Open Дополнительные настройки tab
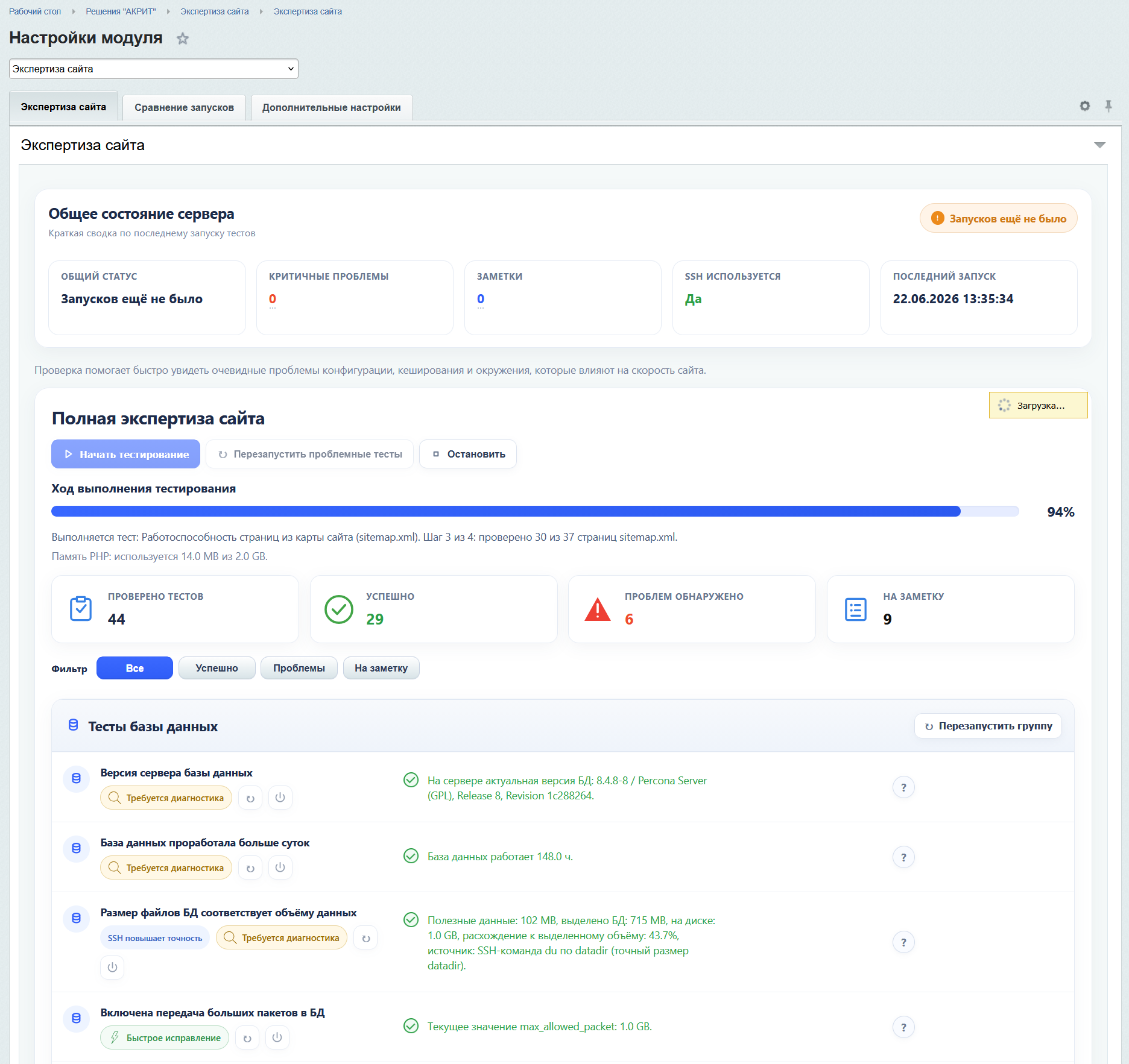This screenshot has height=1064, width=1129. point(331,107)
